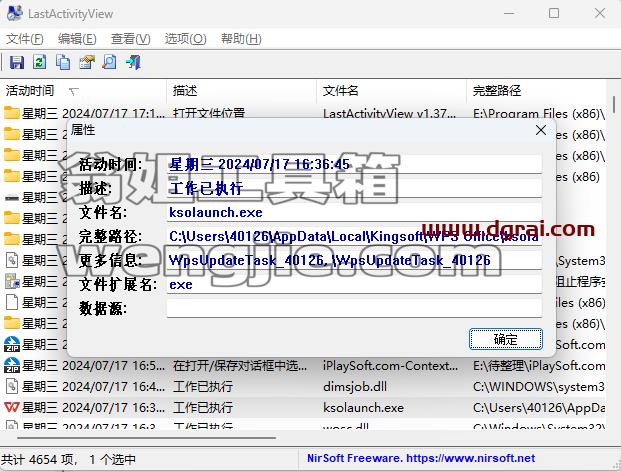Click the E:\待整理\iPlaySoft.com path cell
The height and width of the screenshot is (472, 621).
click(539, 365)
